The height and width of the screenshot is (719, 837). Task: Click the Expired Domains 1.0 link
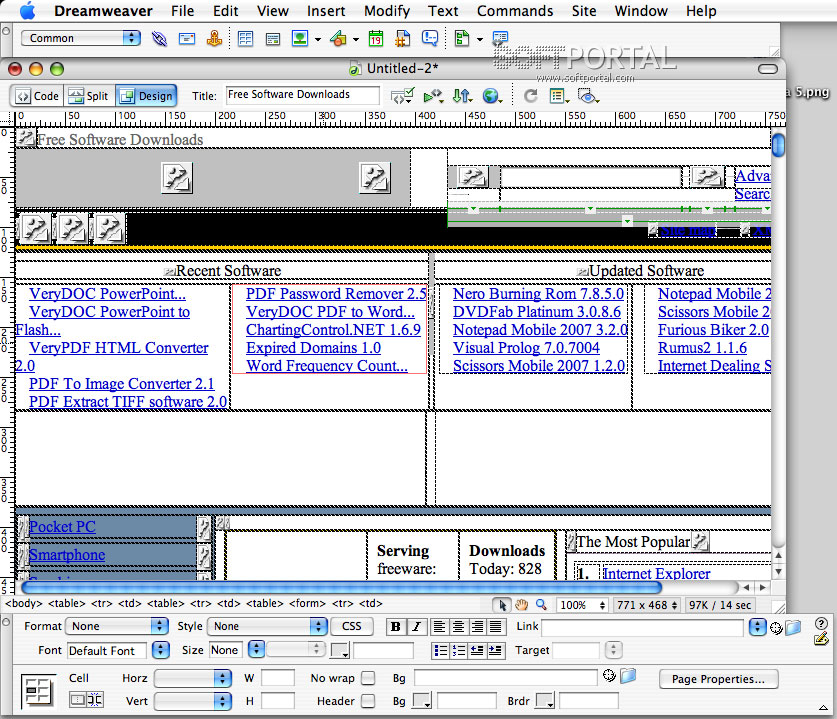(x=313, y=348)
